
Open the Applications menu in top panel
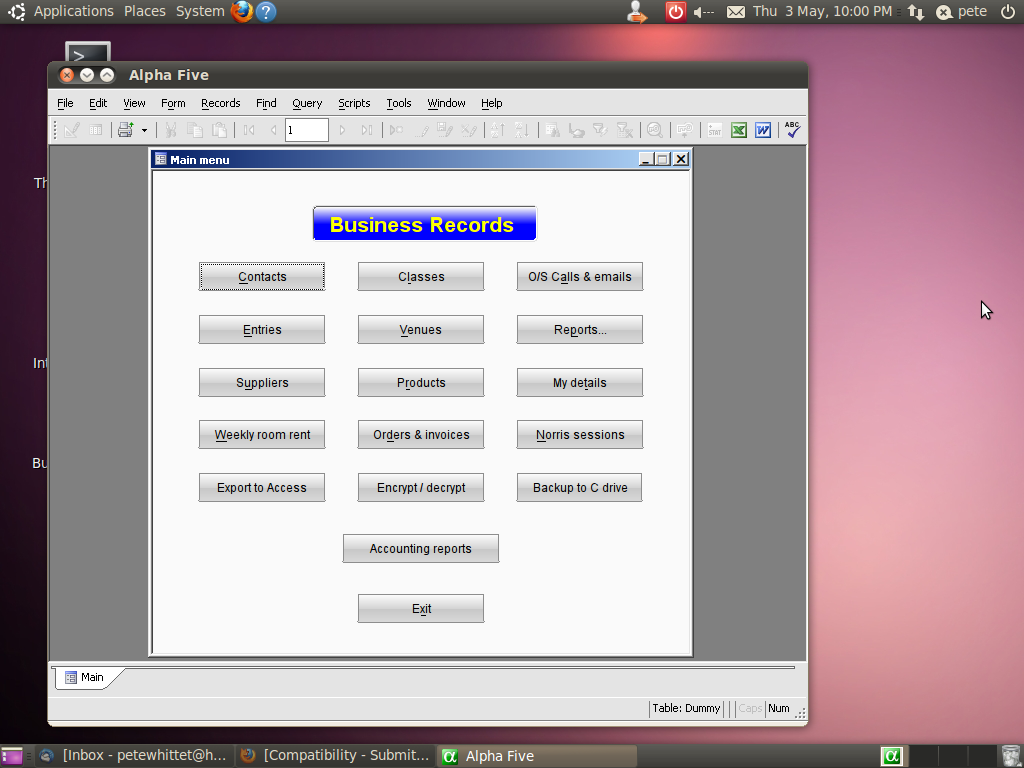click(73, 11)
